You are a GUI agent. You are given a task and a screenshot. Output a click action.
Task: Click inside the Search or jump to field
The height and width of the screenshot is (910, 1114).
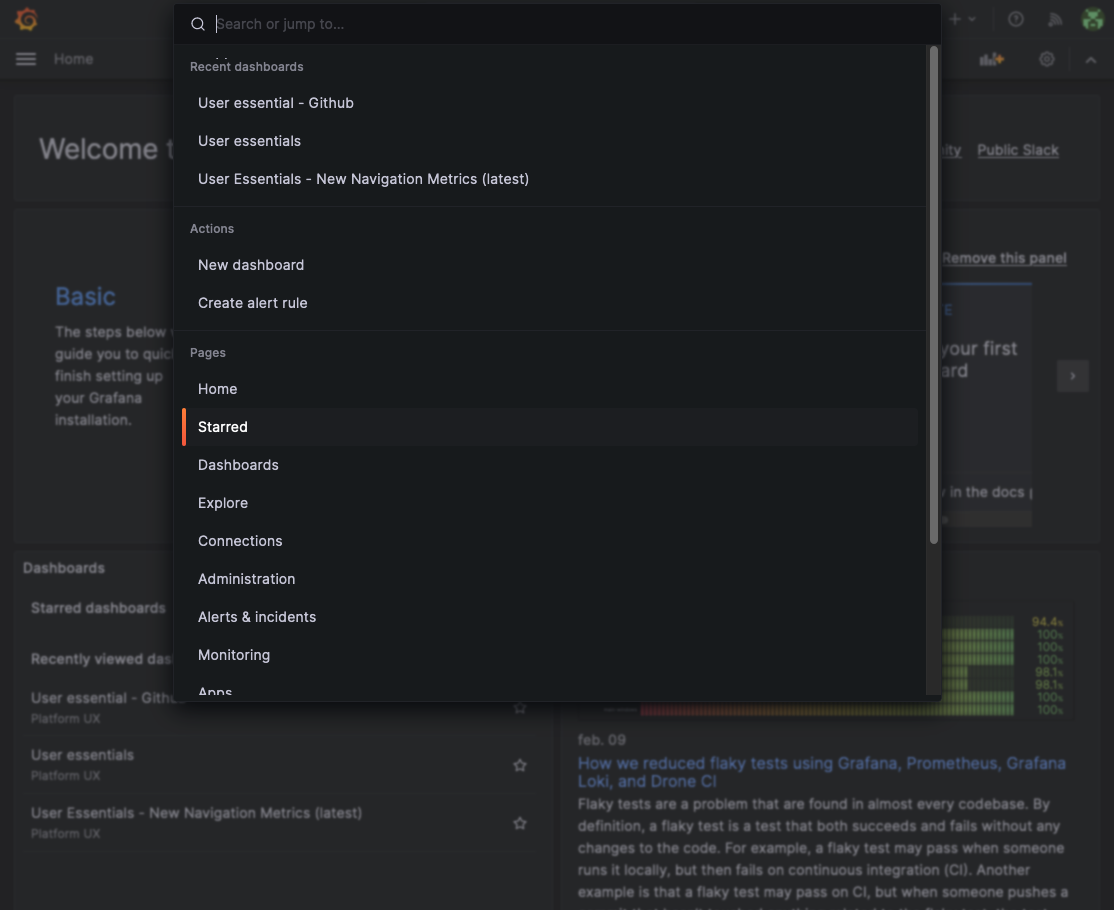click(x=400, y=23)
